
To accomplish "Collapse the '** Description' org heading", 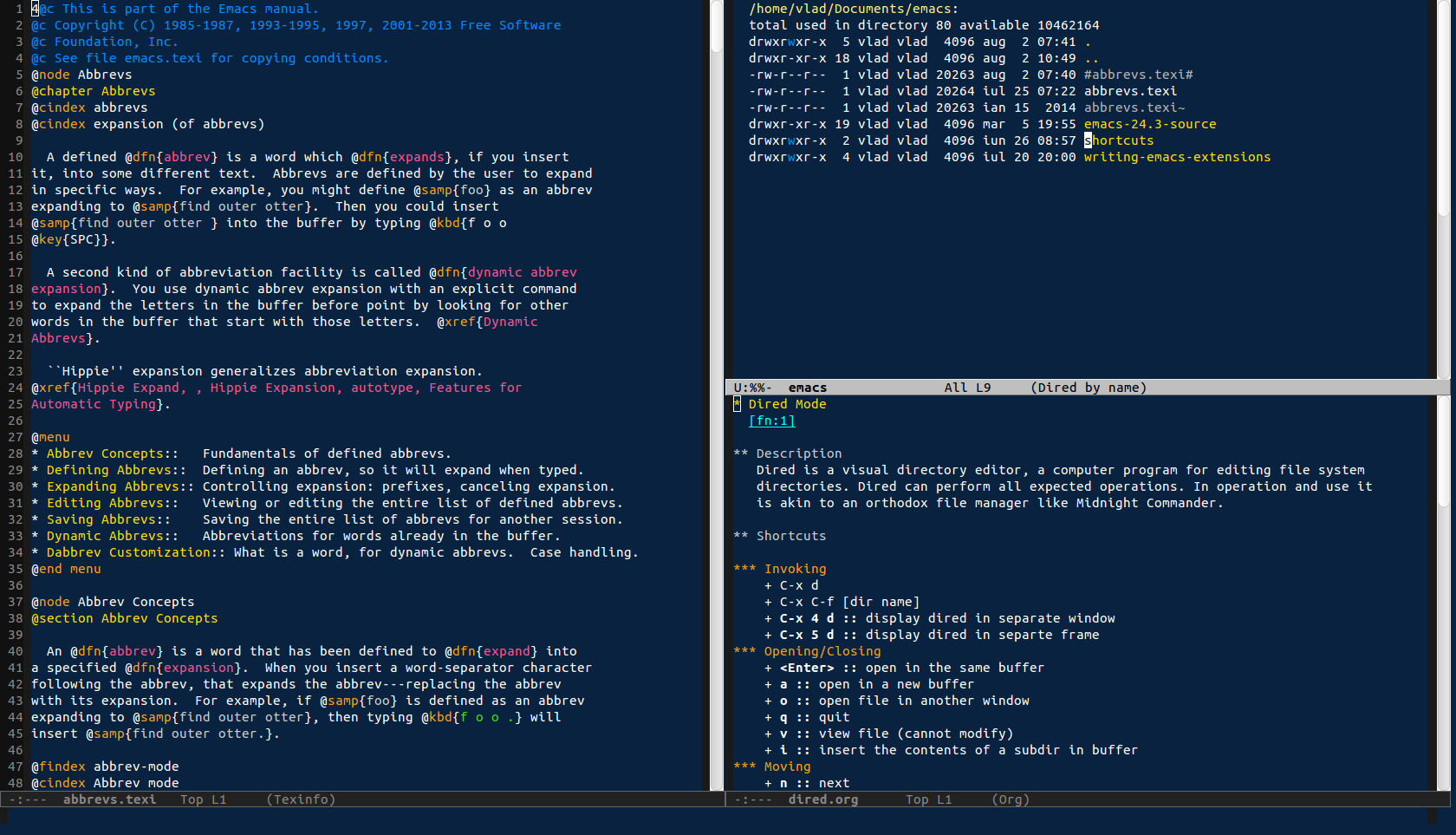I will coord(788,453).
